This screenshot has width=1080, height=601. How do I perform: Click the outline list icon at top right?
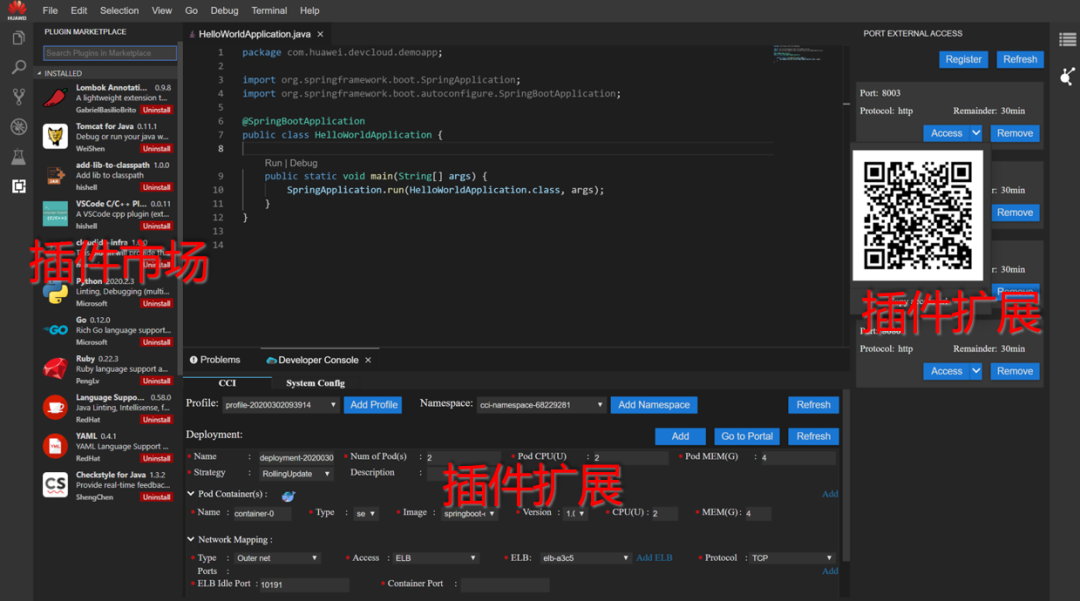(1067, 39)
